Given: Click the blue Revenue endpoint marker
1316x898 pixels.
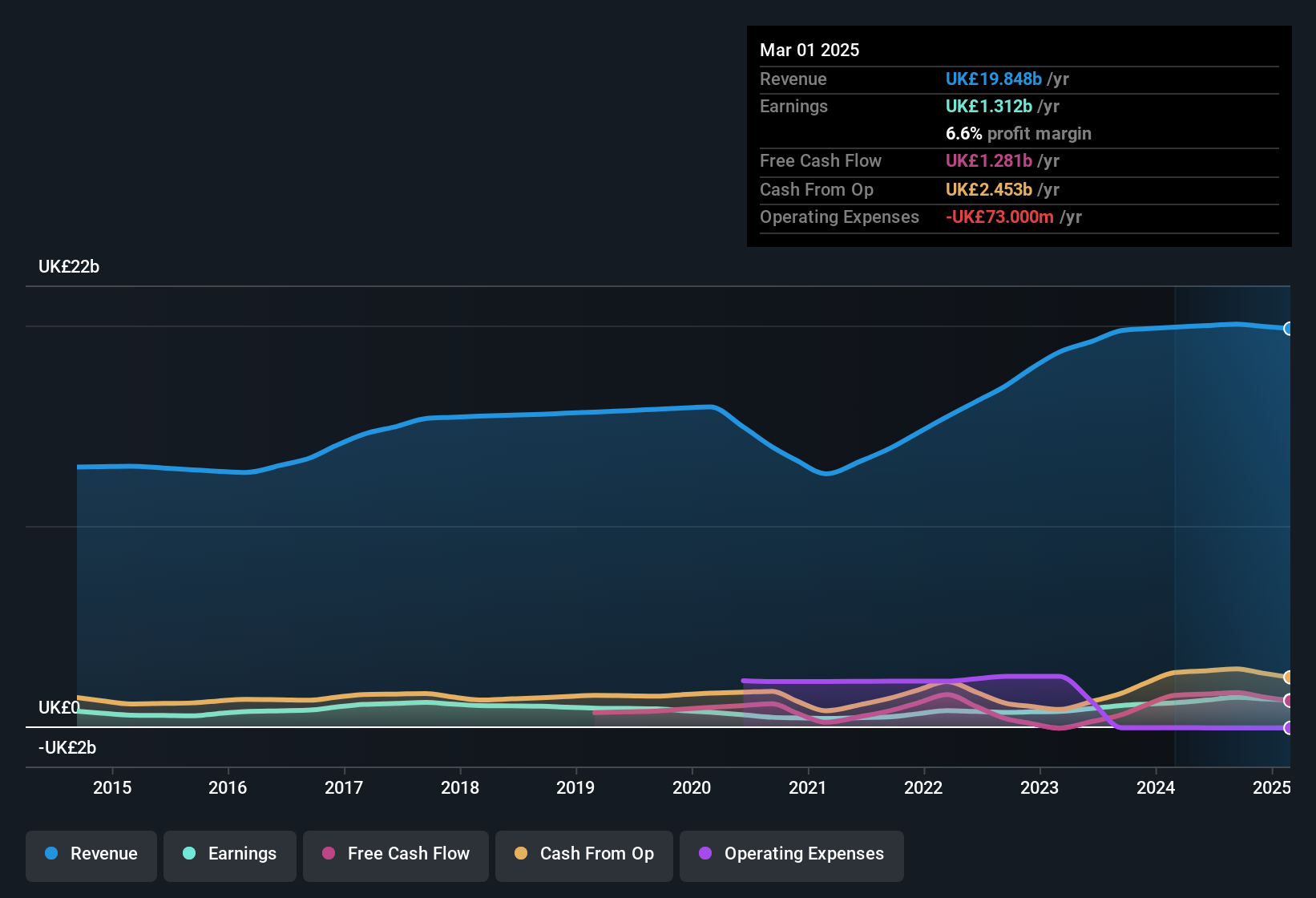Looking at the screenshot, I should coord(1288,329).
